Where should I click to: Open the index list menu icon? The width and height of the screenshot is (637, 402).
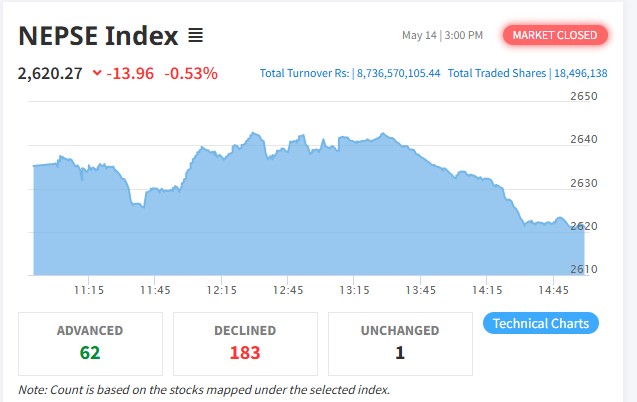coord(195,35)
